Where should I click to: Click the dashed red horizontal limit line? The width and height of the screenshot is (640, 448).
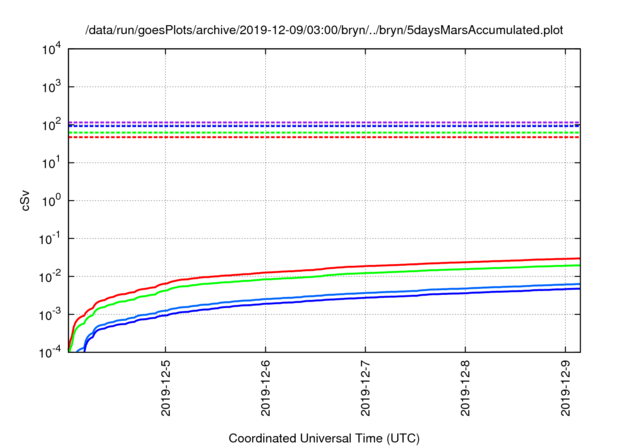coord(320,137)
